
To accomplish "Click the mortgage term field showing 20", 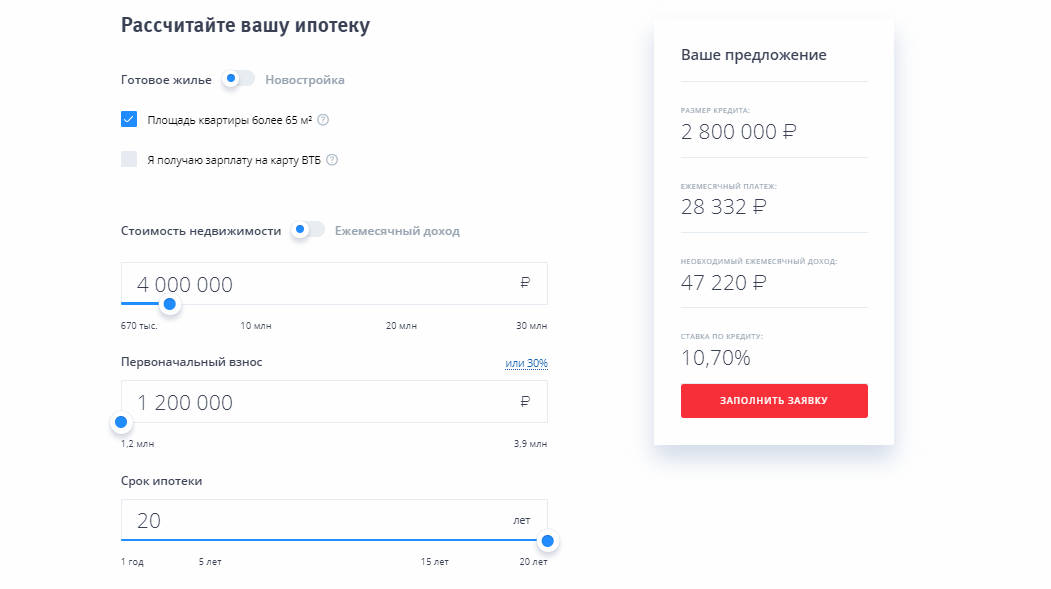I will coord(310,520).
